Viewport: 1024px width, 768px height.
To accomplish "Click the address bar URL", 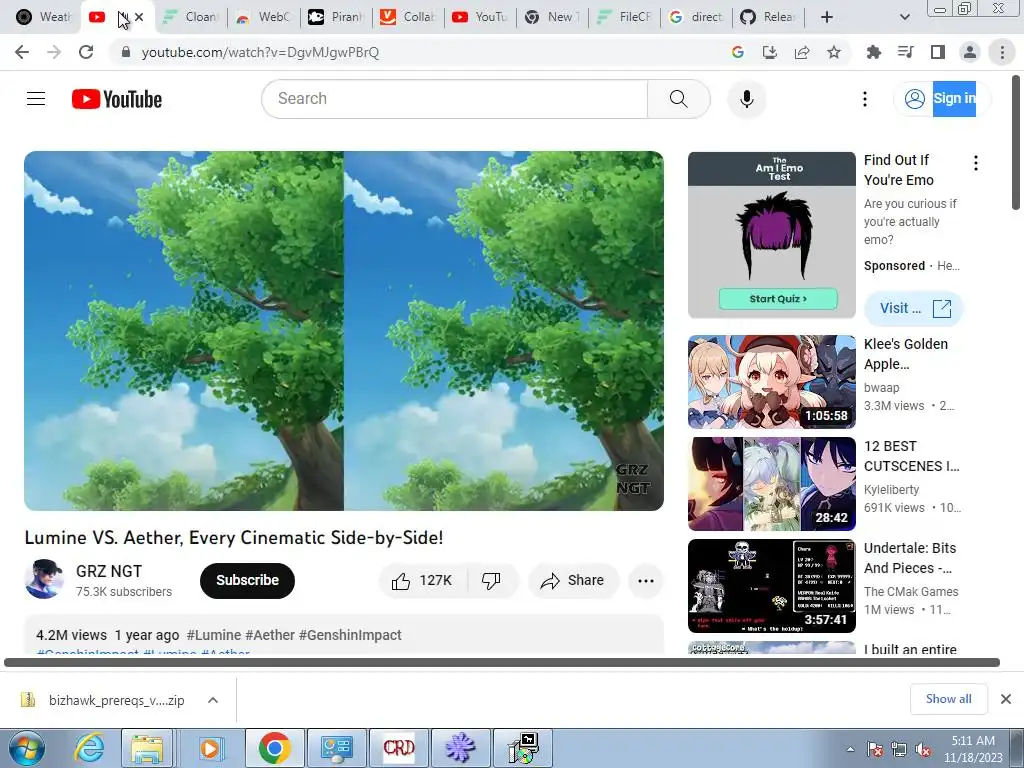I will [260, 52].
